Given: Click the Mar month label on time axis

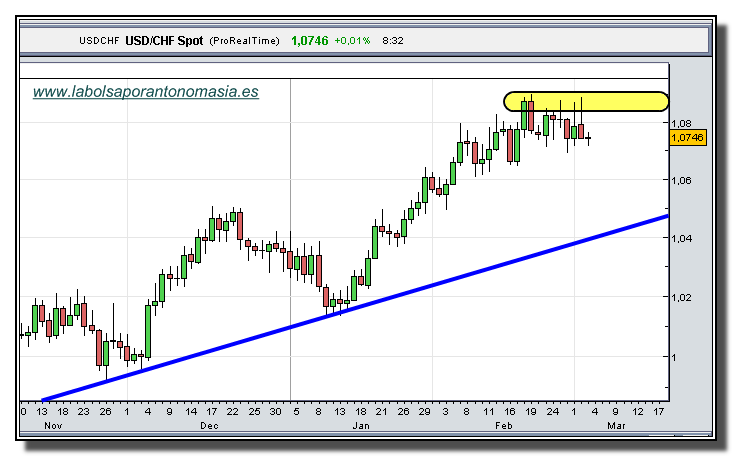Looking at the screenshot, I should click(616, 425).
